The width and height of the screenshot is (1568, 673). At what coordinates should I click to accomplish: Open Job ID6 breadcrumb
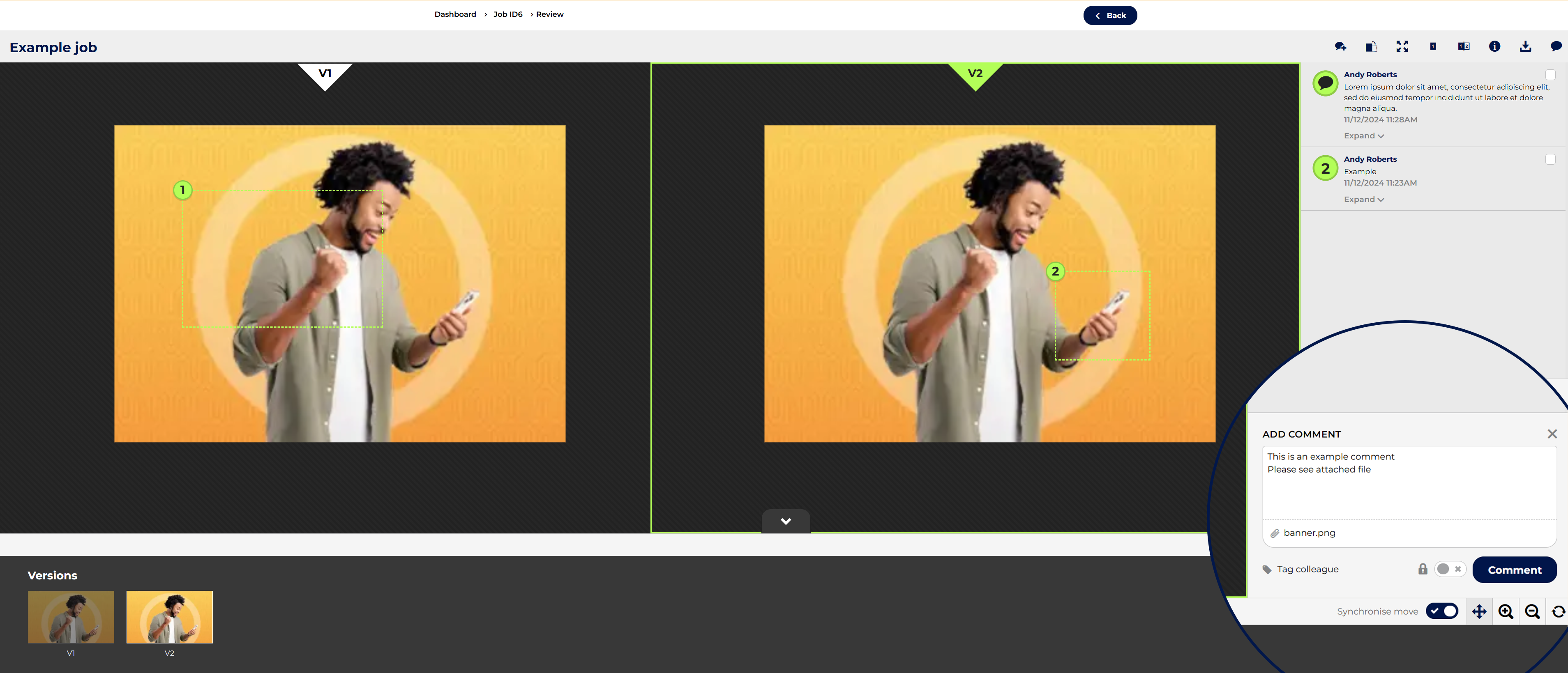[x=507, y=14]
